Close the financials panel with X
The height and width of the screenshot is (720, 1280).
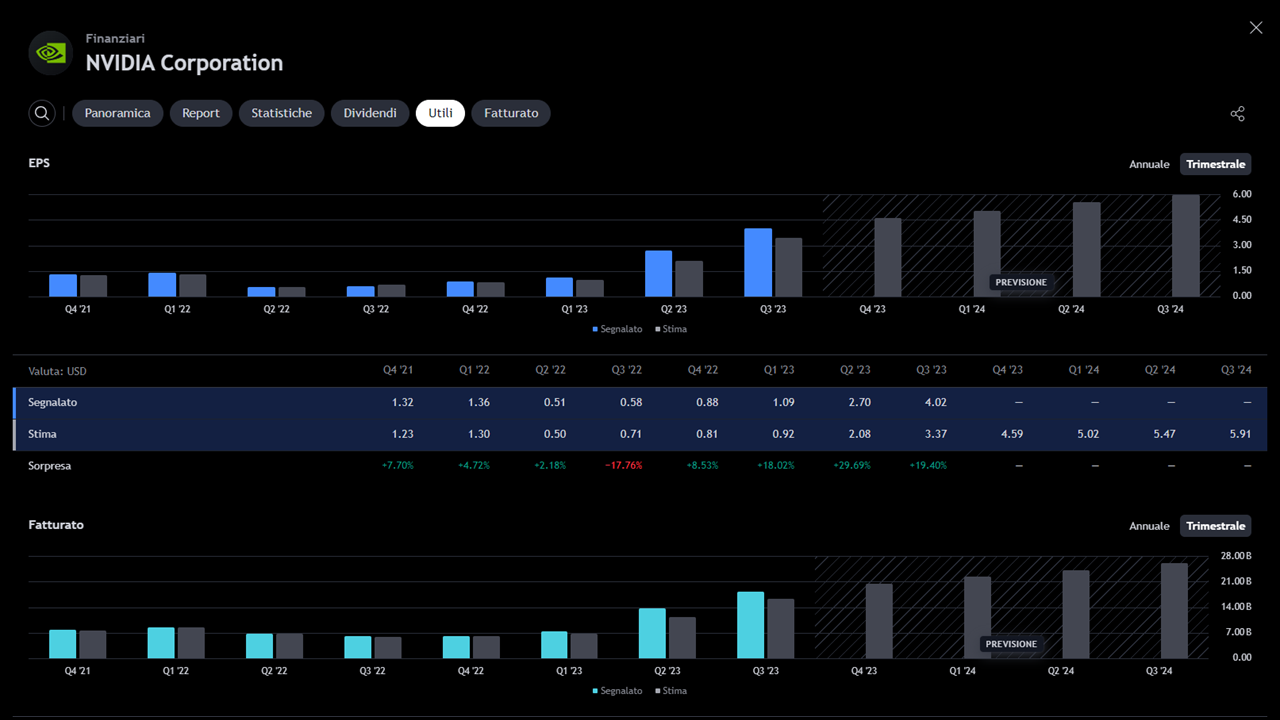click(x=1256, y=28)
